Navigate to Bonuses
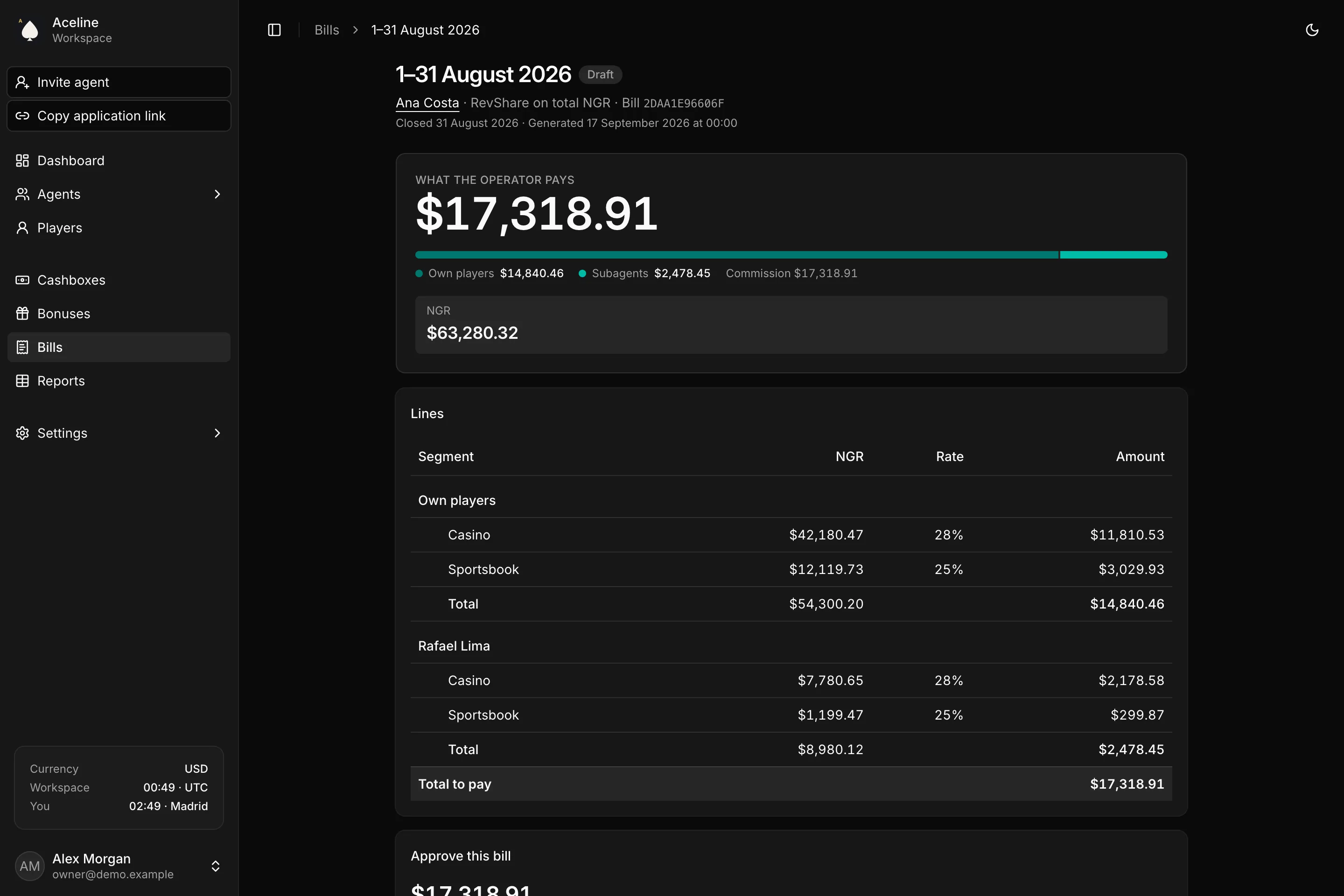The height and width of the screenshot is (896, 1344). pos(119,314)
